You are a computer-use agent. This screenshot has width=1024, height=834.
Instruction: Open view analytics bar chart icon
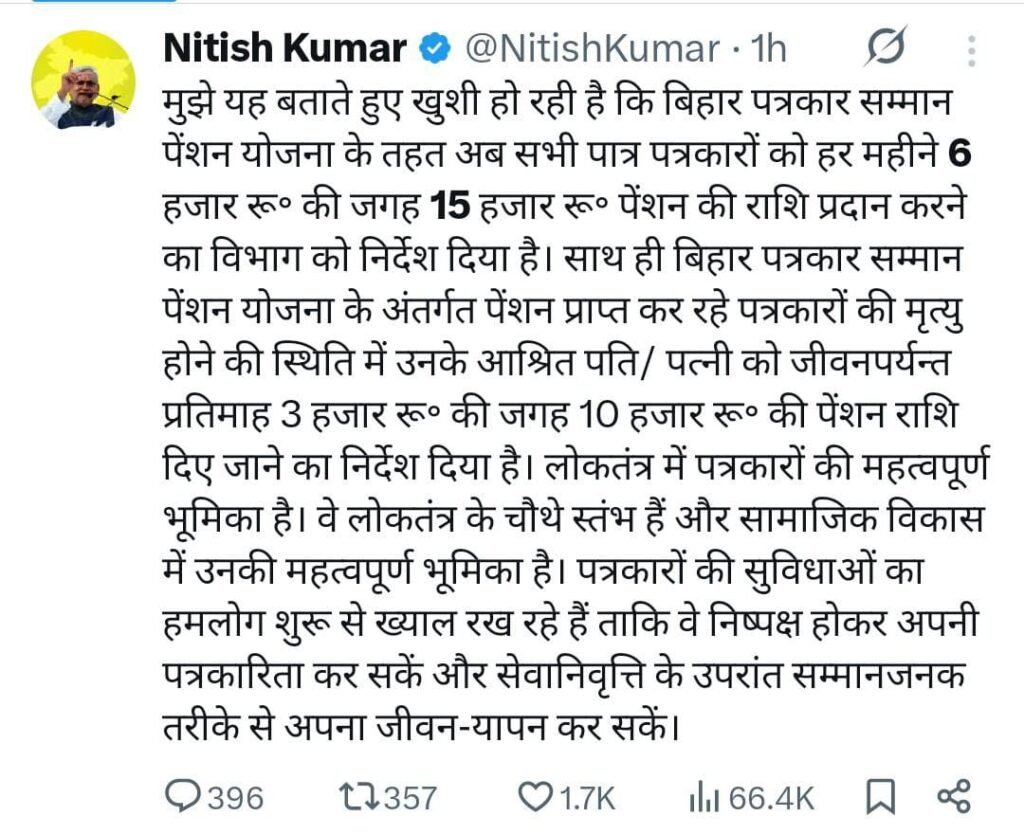tap(704, 797)
